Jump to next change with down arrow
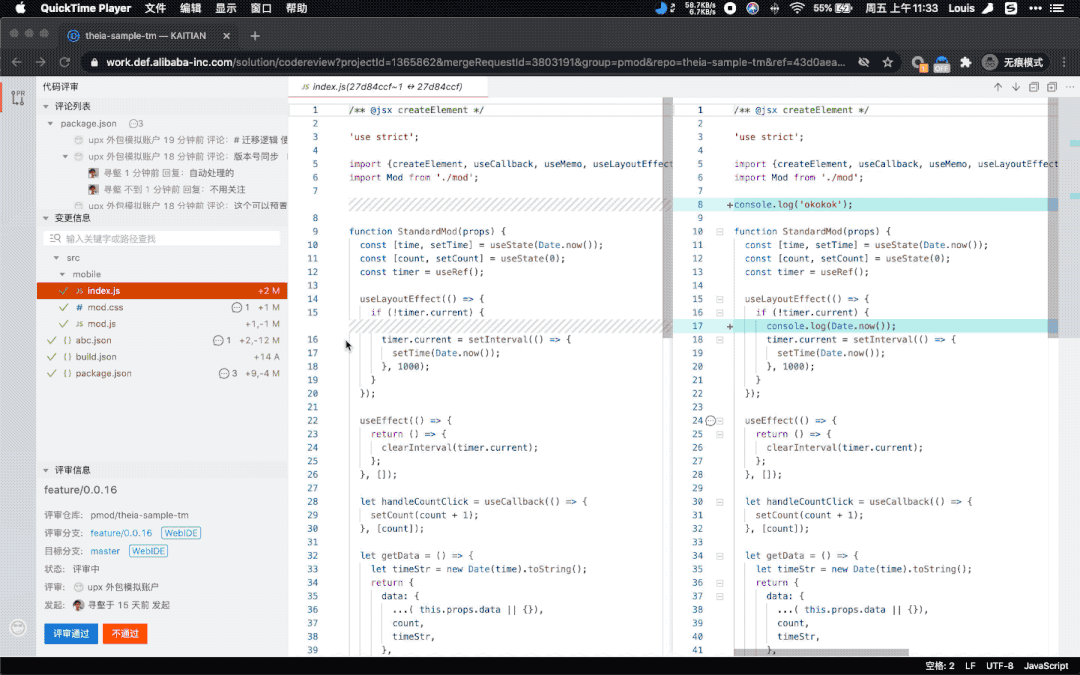 [1016, 87]
